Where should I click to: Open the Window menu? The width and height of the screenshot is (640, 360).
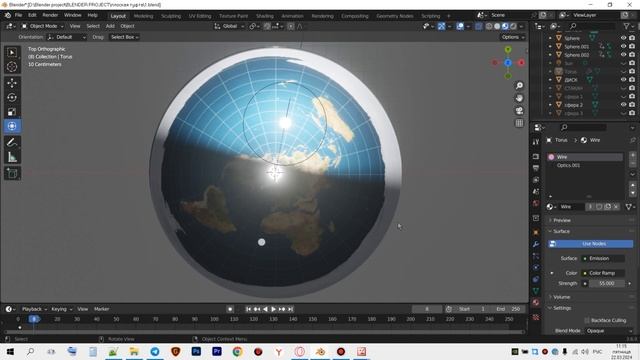[73, 15]
